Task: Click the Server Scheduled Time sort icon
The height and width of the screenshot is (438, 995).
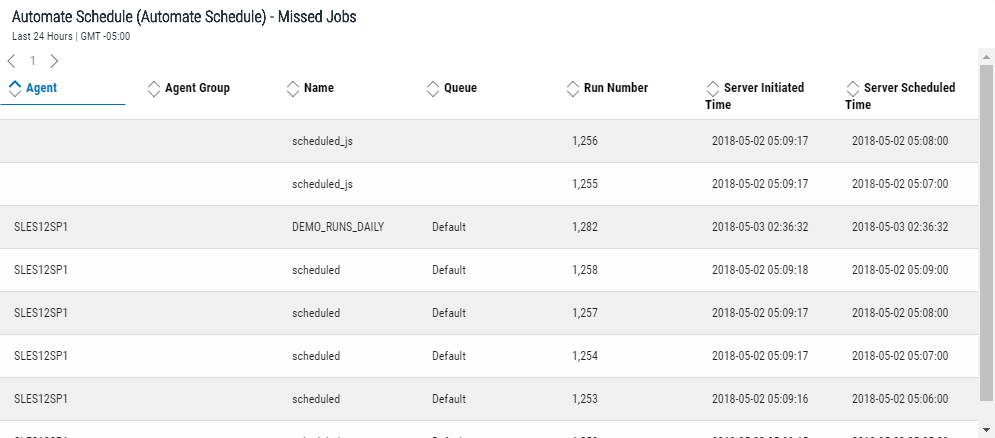Action: coord(853,88)
